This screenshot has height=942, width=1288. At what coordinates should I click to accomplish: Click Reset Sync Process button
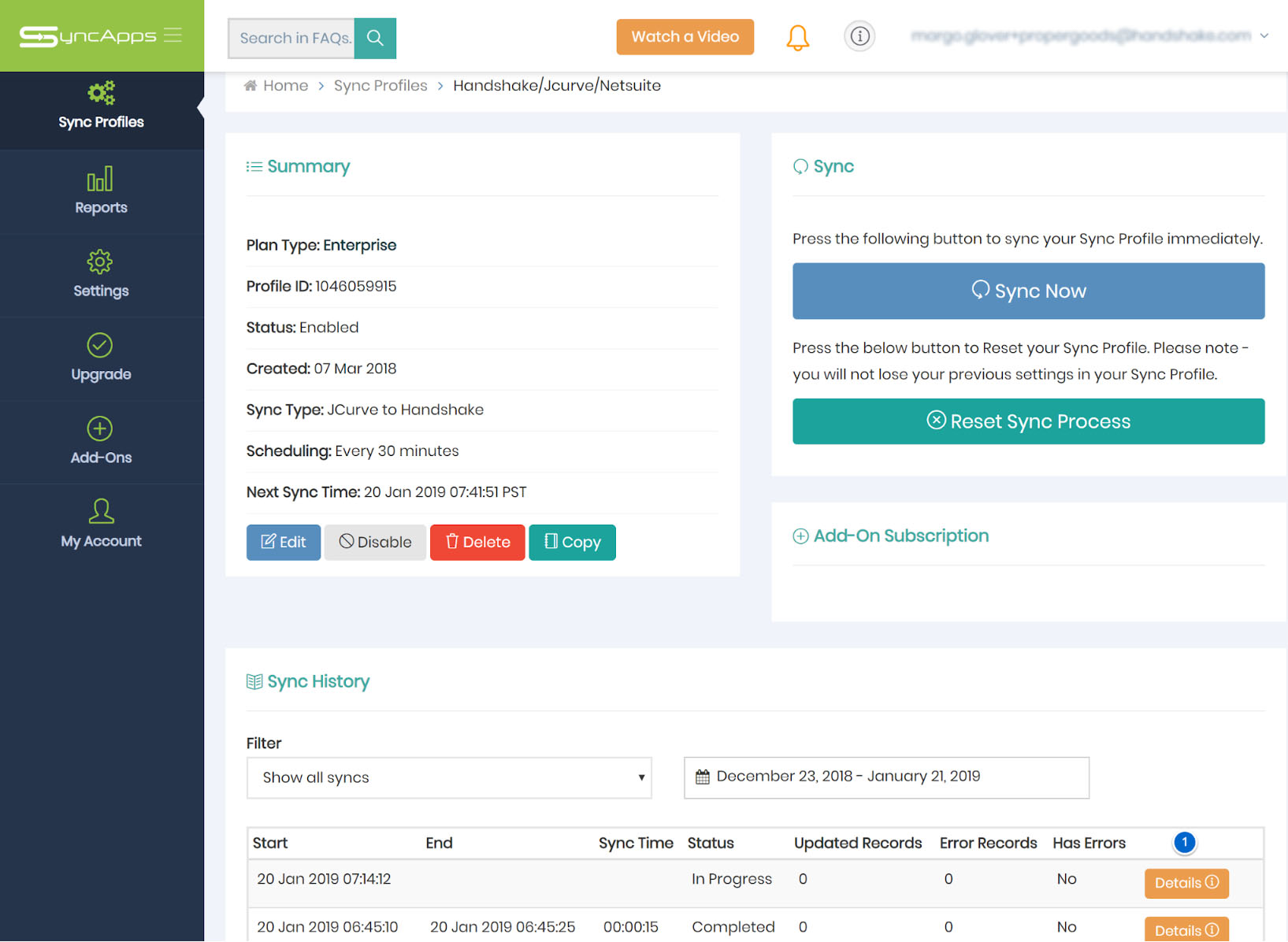[x=1028, y=421]
